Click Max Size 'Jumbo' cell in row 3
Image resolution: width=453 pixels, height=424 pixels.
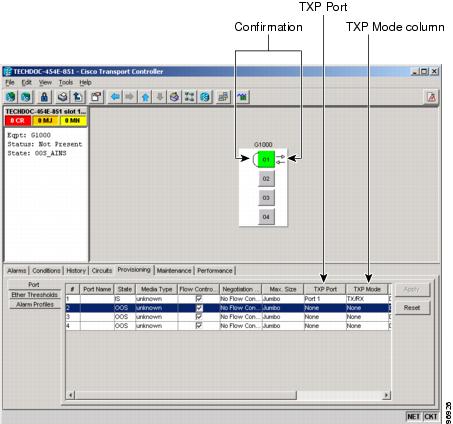coord(283,317)
